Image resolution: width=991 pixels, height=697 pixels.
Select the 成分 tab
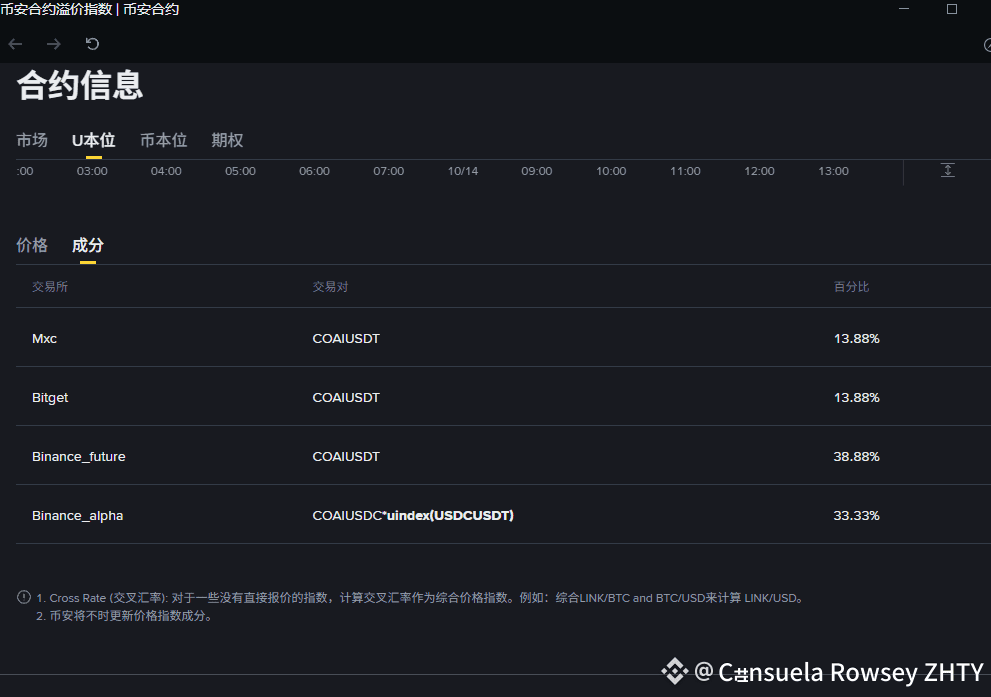88,245
